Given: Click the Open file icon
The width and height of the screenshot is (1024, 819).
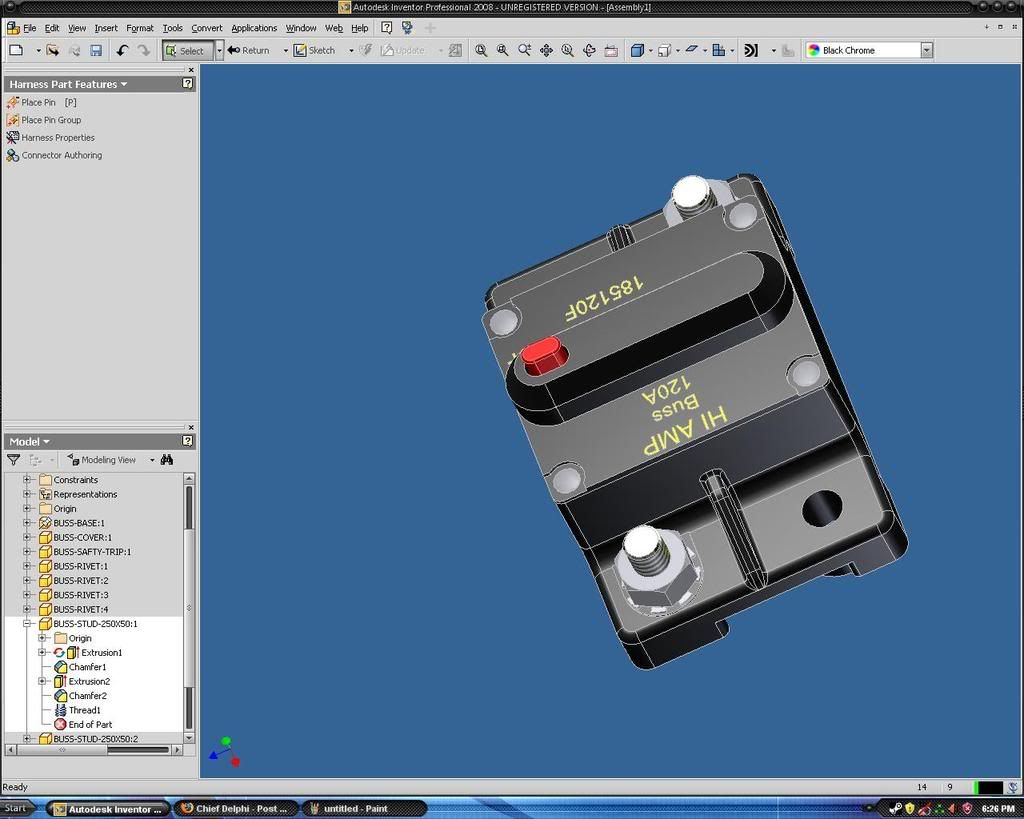Looking at the screenshot, I should 53,50.
